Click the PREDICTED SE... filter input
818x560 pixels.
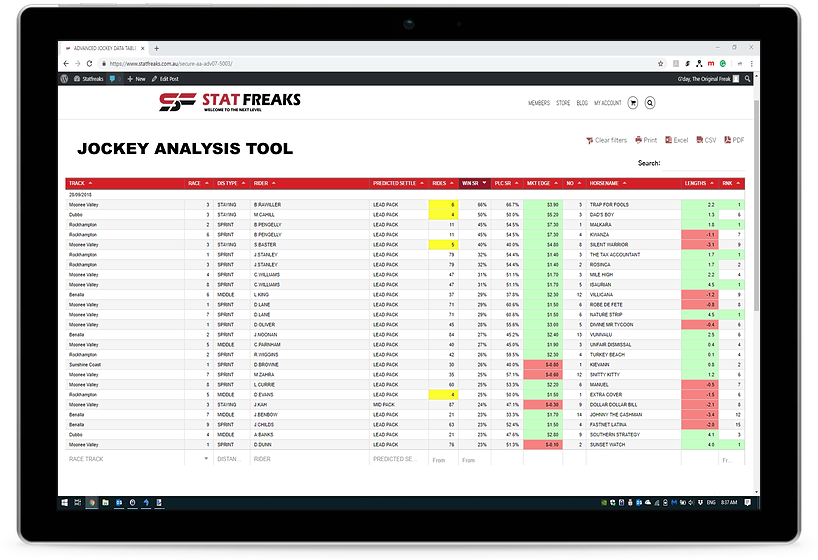(x=399, y=459)
